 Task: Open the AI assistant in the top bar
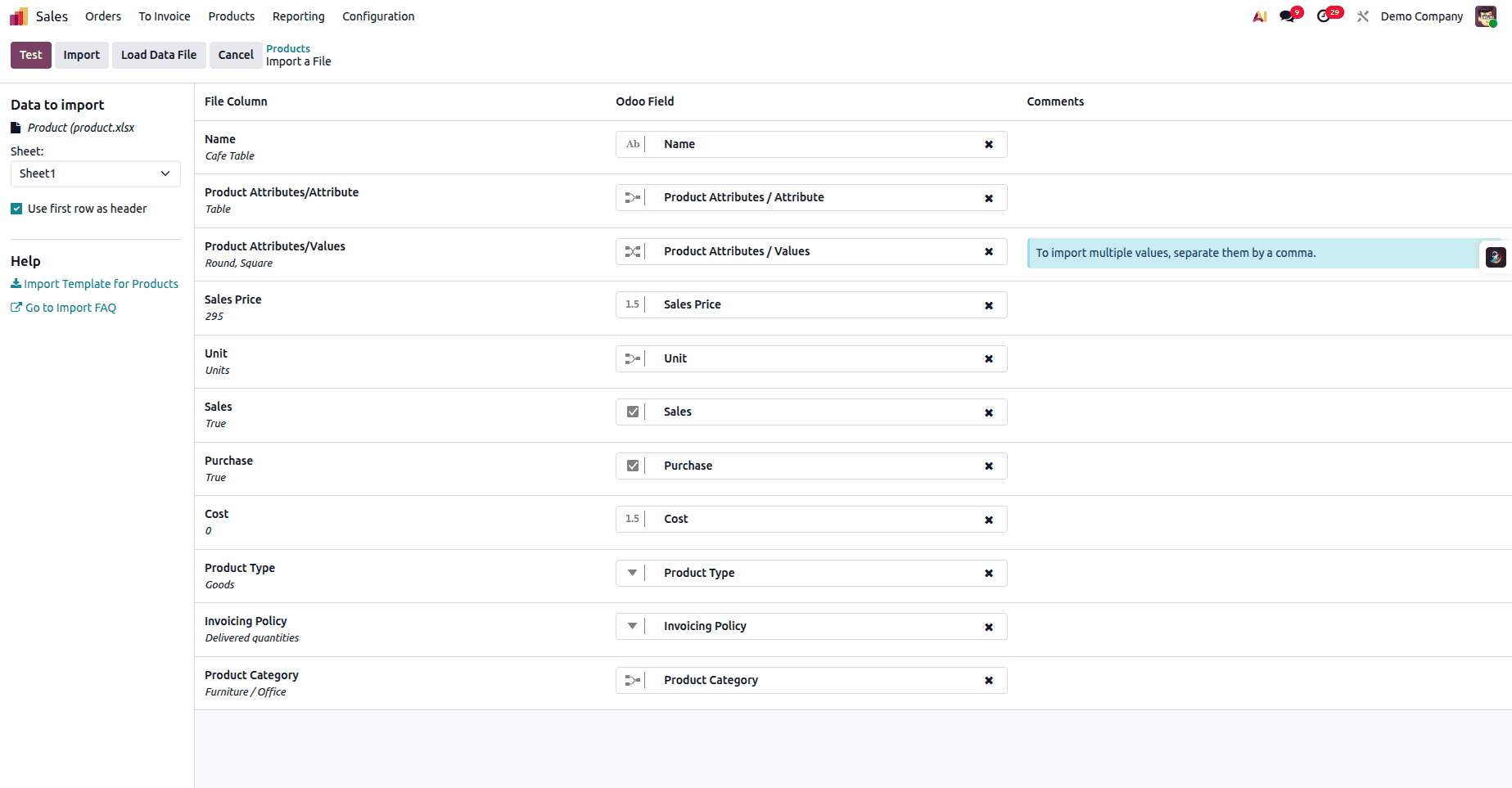pos(1259,16)
